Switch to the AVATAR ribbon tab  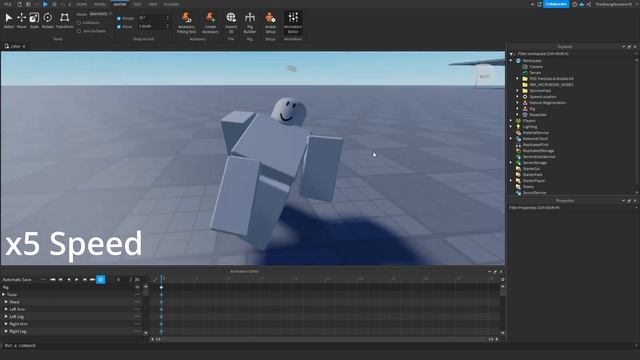(x=120, y=4)
